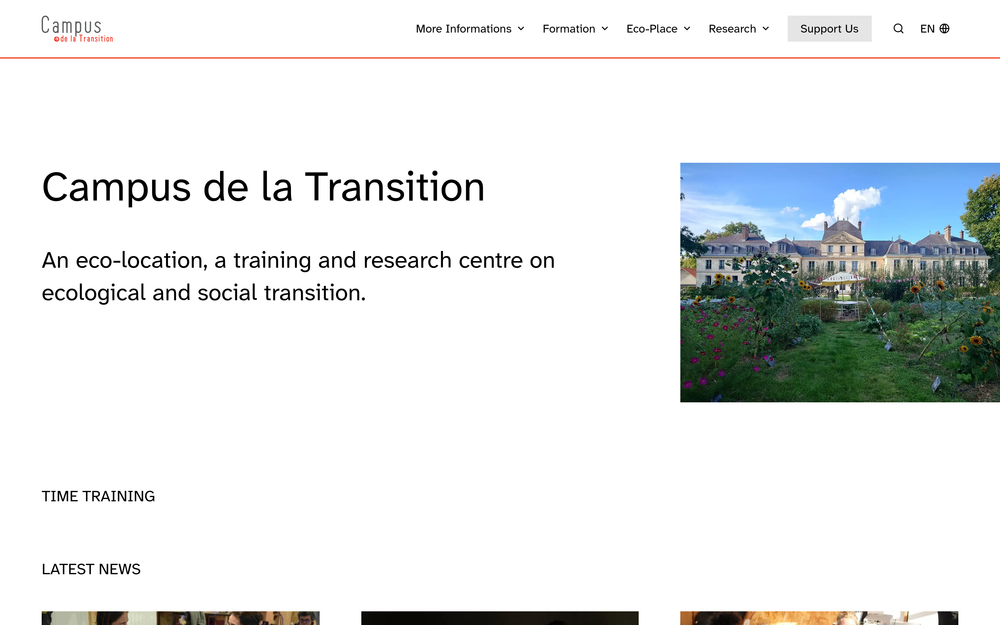The image size is (1000, 625).
Task: Select the Campus de la Transition heading
Action: click(263, 188)
